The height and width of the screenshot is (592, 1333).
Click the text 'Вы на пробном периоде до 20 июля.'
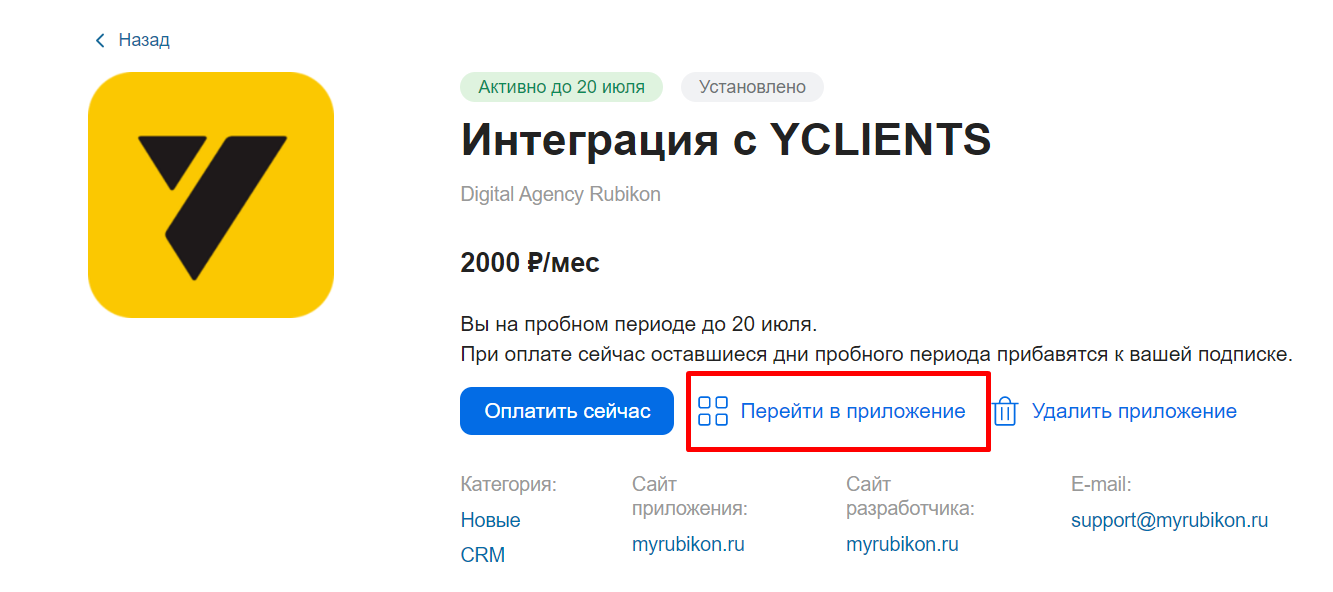[639, 325]
